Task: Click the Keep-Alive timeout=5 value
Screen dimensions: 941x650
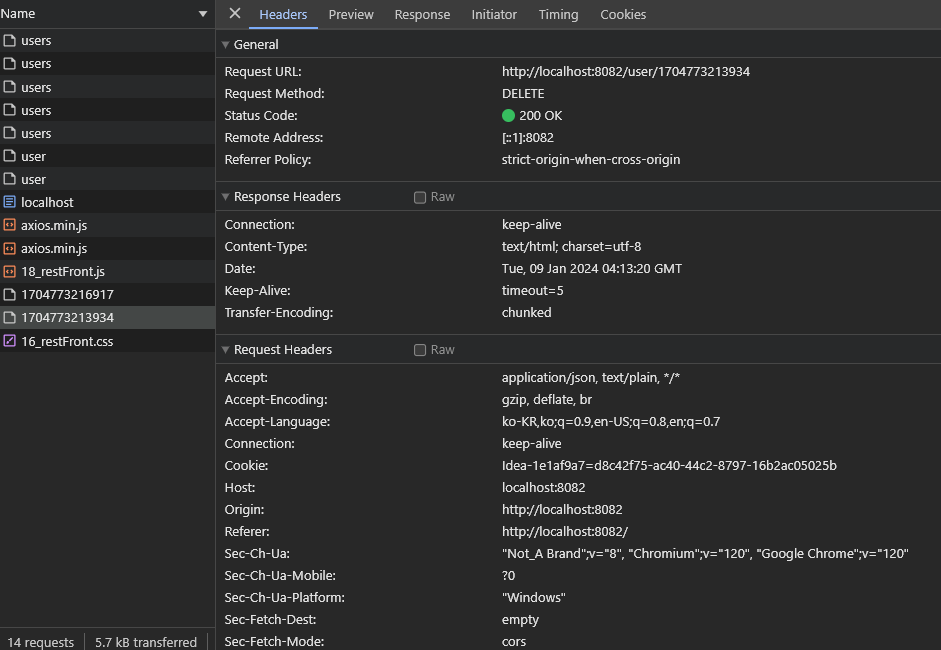Action: pyautogui.click(x=532, y=290)
